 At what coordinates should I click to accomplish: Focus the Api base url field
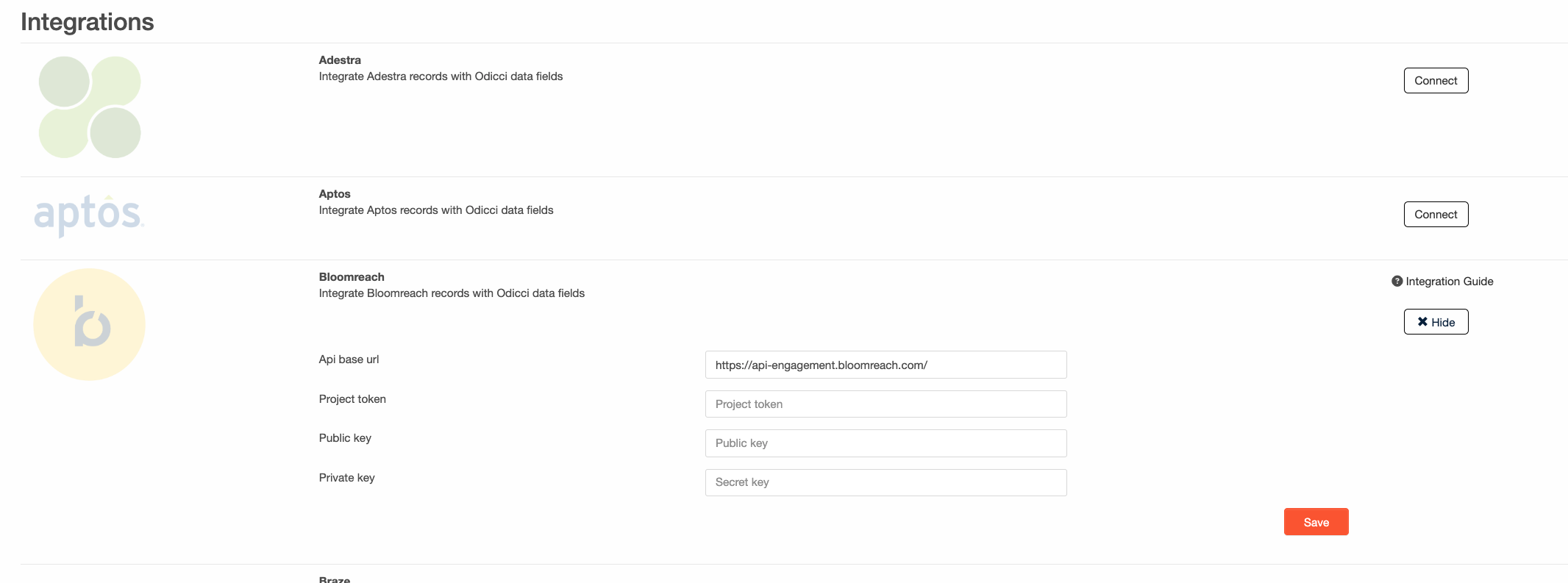click(885, 365)
